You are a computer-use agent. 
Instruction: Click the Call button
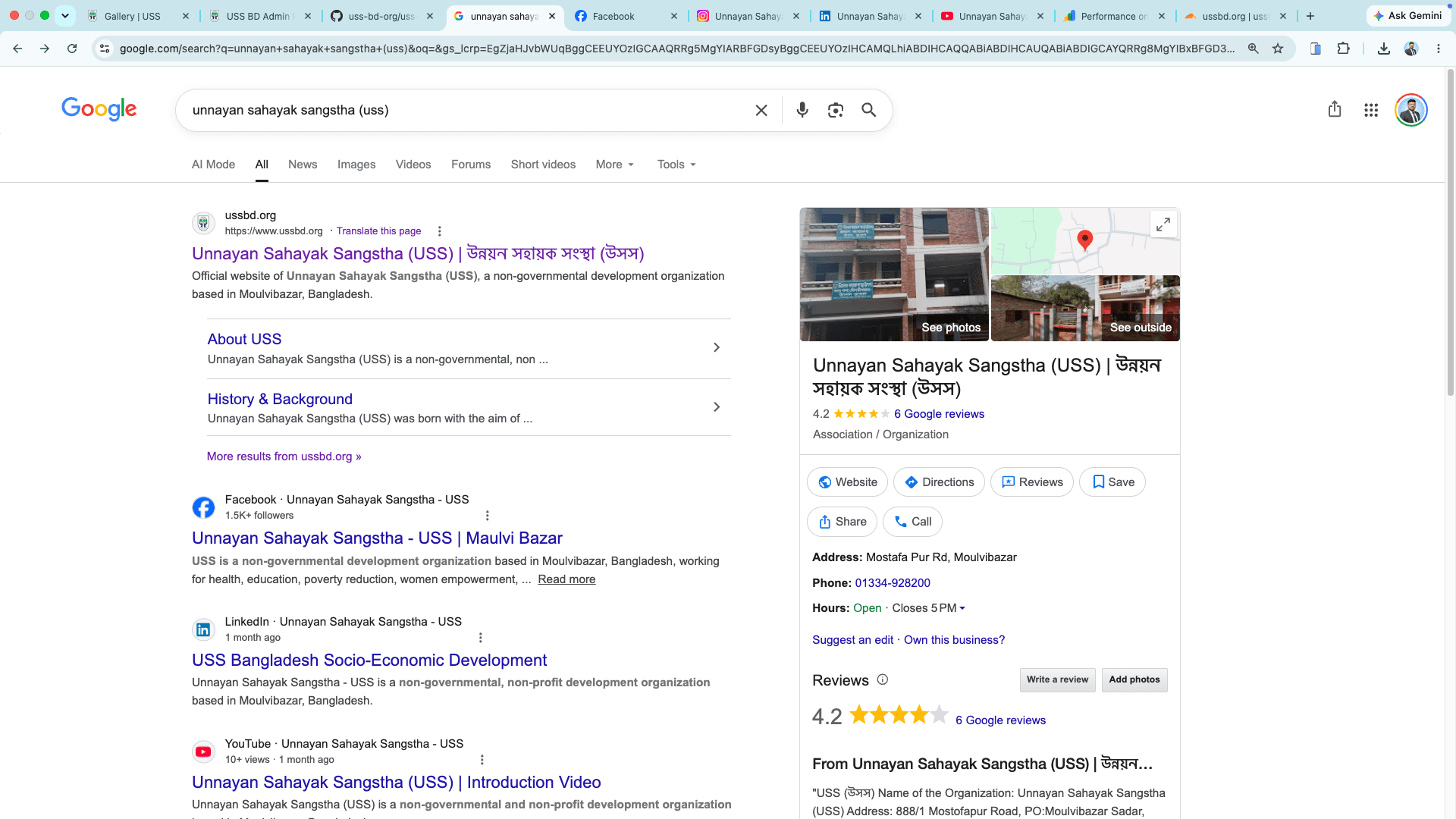(x=912, y=522)
